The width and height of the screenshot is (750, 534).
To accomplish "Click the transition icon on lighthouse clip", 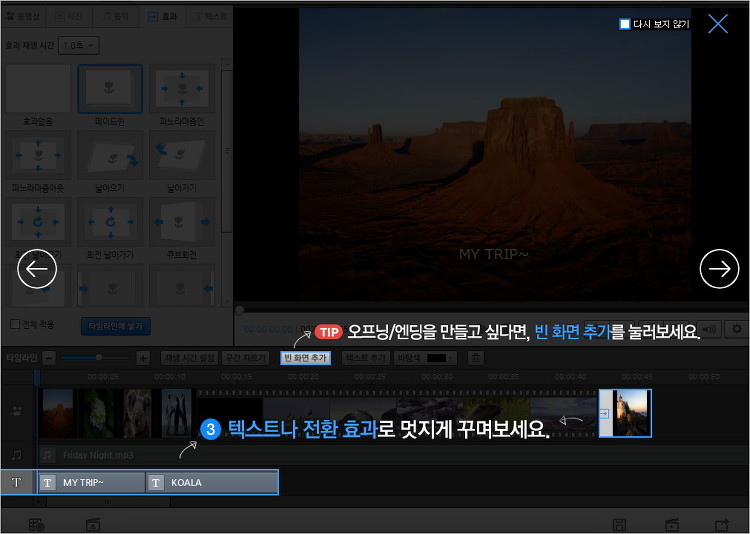I will pyautogui.click(x=604, y=413).
